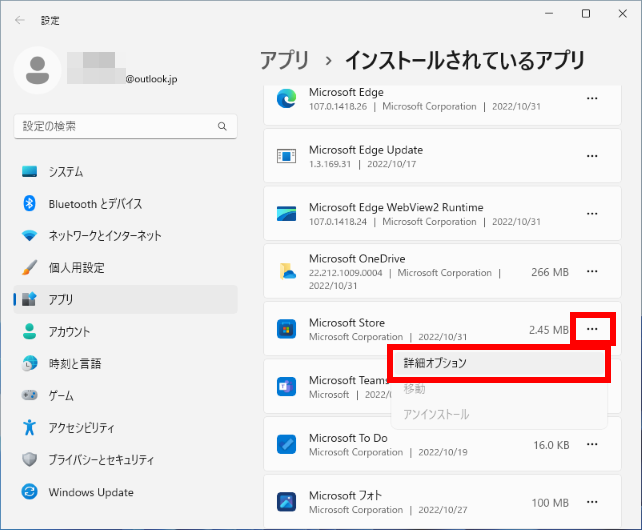This screenshot has width=642, height=530.
Task: Open システム settings
Action: [125, 172]
